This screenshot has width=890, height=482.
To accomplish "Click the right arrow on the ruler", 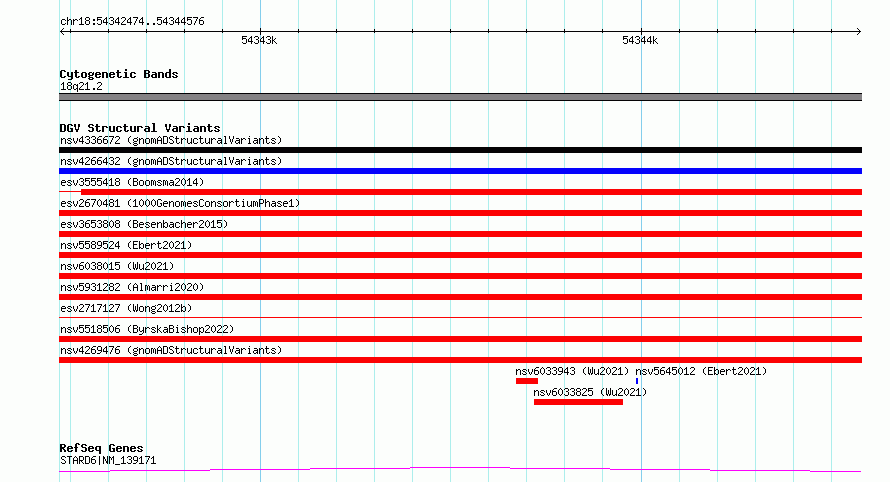I will [858, 31].
